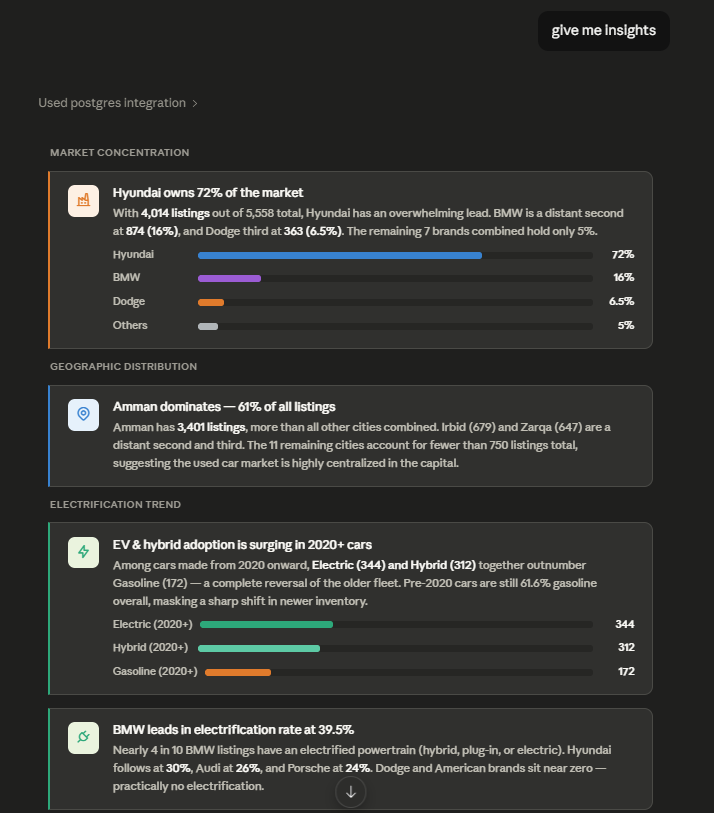Click the blue Hyundai 72% bar

pyautogui.click(x=340, y=255)
